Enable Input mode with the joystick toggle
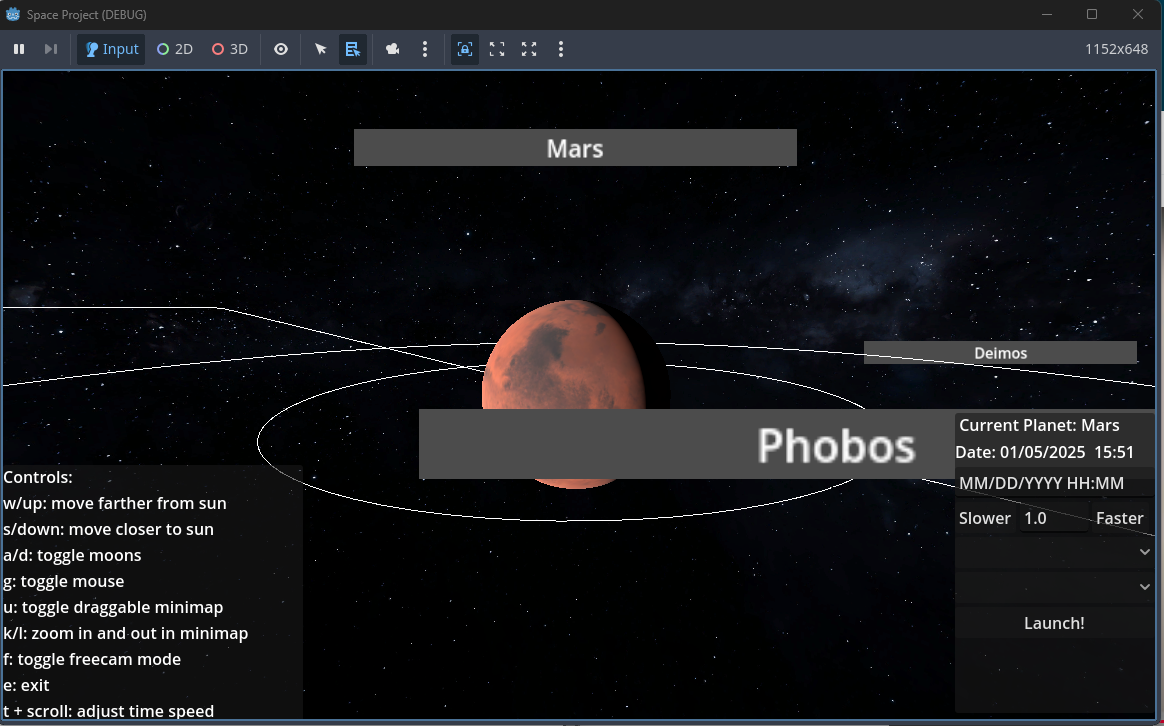 [110, 49]
